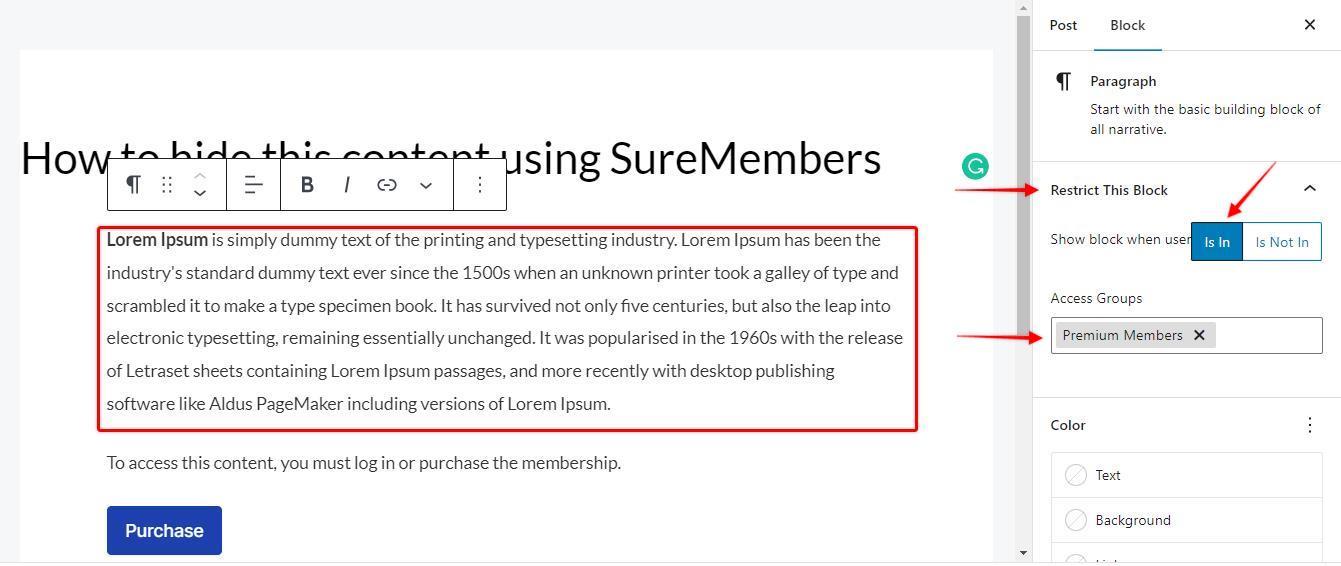Click the Purchase button
This screenshot has height=566, width=1341.
164,530
